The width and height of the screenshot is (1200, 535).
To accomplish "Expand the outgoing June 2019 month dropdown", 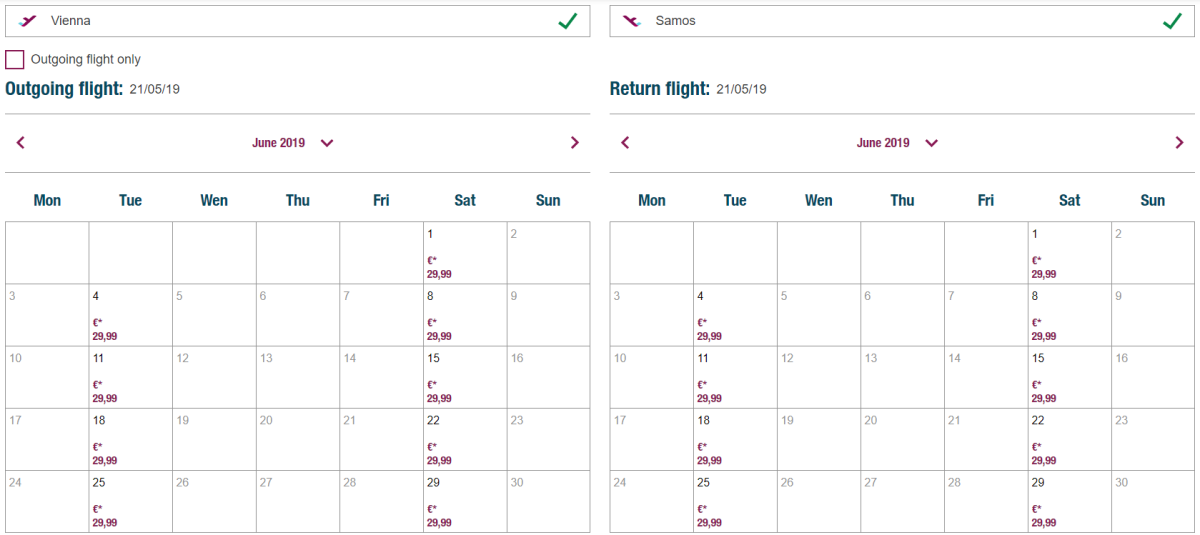I will [x=327, y=143].
